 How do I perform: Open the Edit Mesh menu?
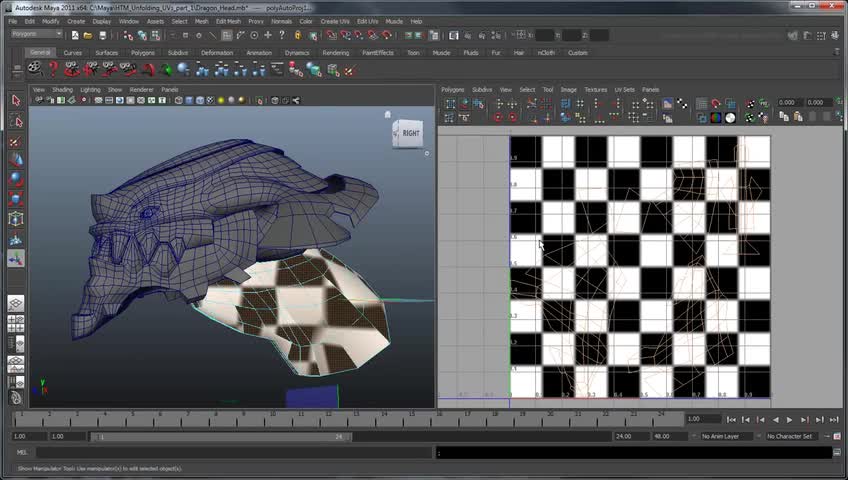(x=228, y=22)
